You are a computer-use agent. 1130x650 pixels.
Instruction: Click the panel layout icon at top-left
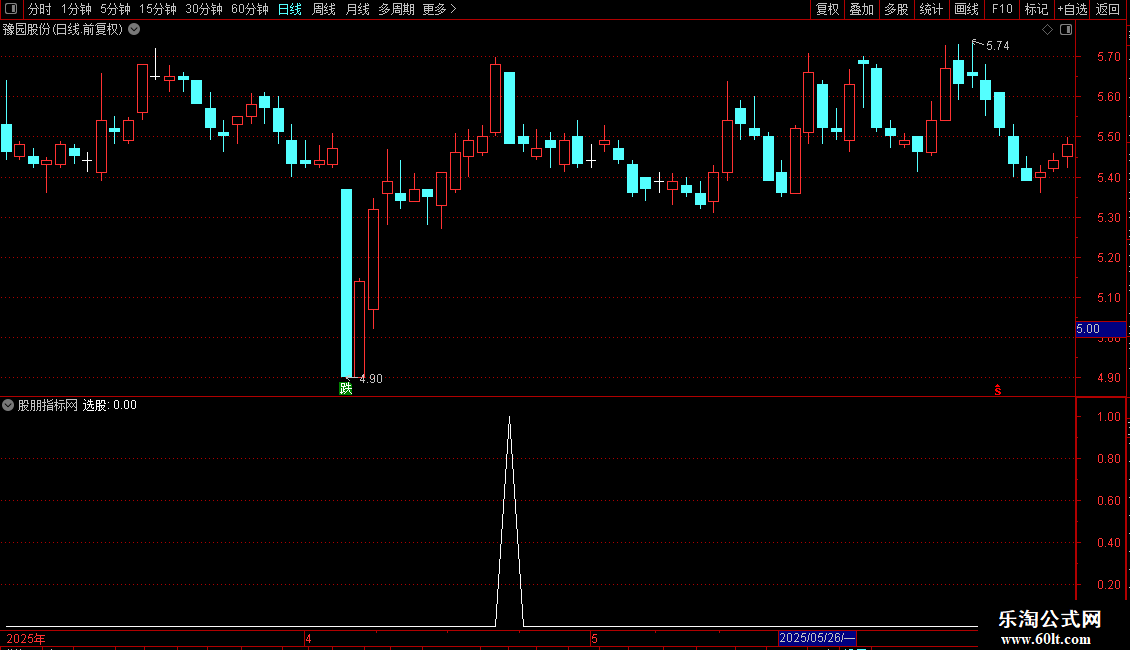click(x=11, y=9)
